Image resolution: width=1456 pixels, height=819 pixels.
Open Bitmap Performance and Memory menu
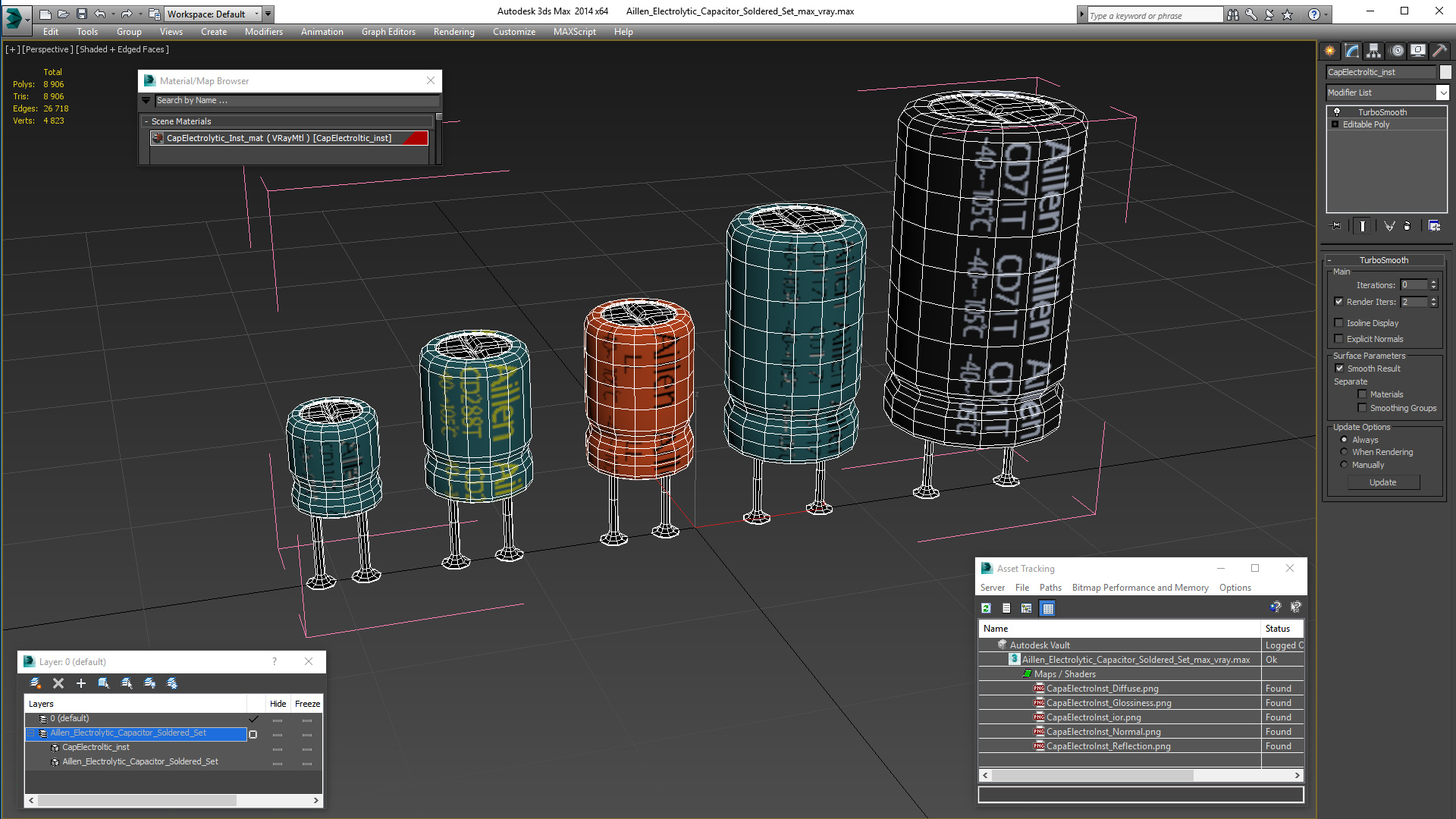tap(1140, 588)
